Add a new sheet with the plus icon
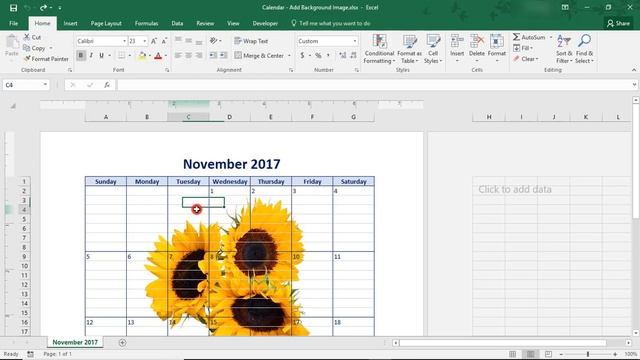Image resolution: width=640 pixels, height=360 pixels. click(x=122, y=342)
